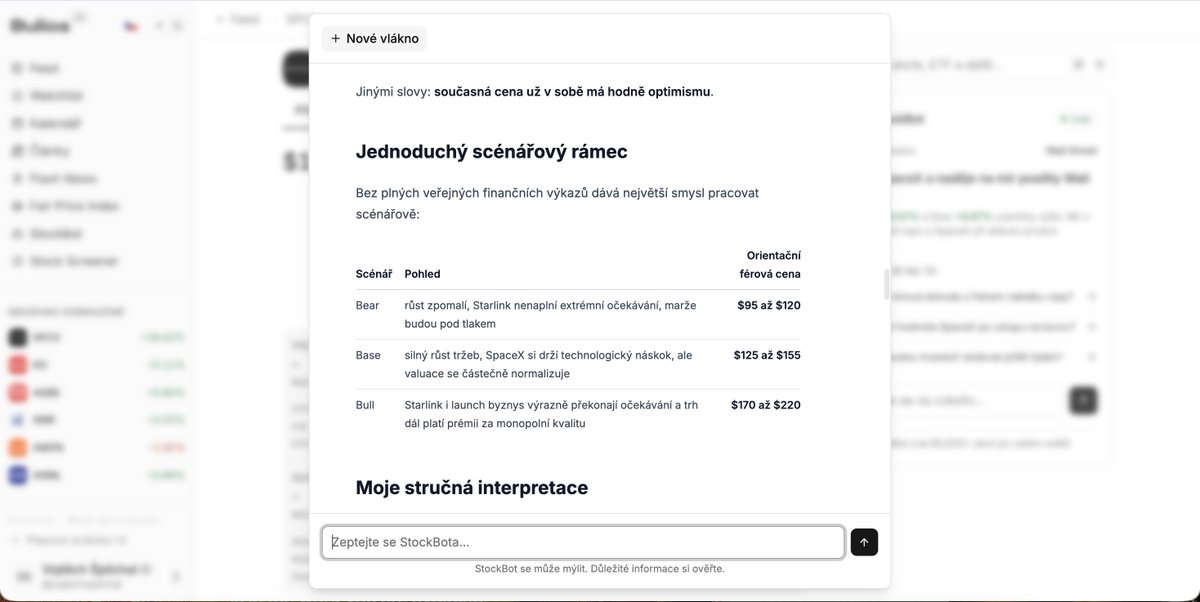The height and width of the screenshot is (602, 1200).
Task: Click the Scénář column header
Action: 374,274
